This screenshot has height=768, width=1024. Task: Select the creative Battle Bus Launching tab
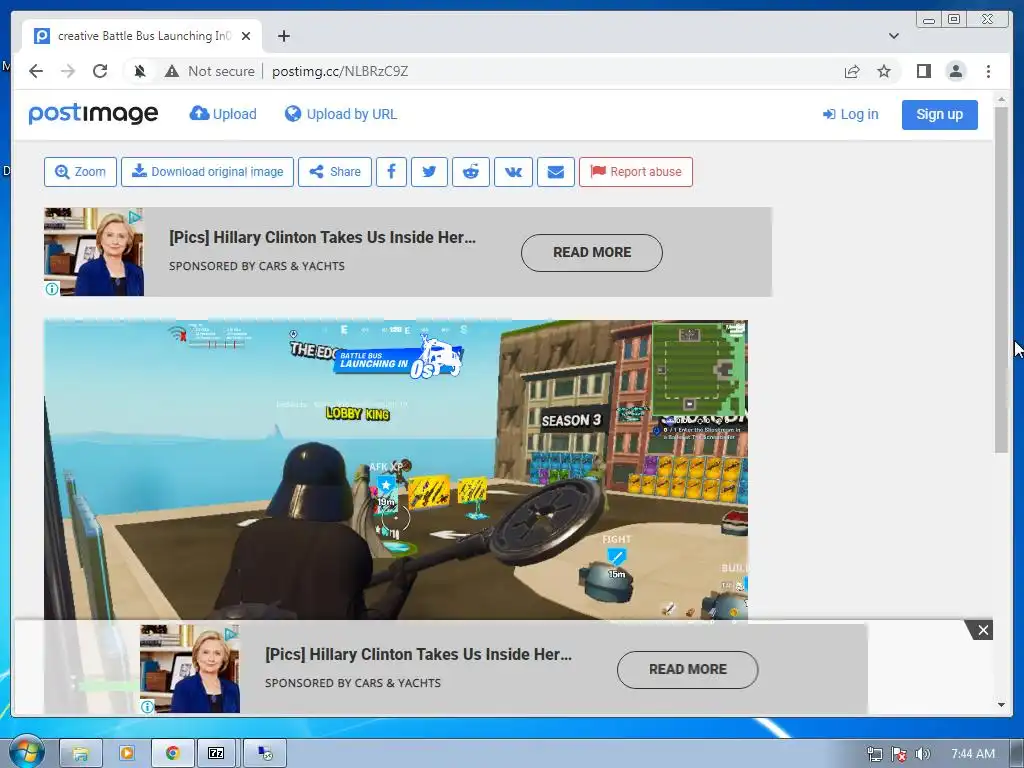tap(142, 36)
